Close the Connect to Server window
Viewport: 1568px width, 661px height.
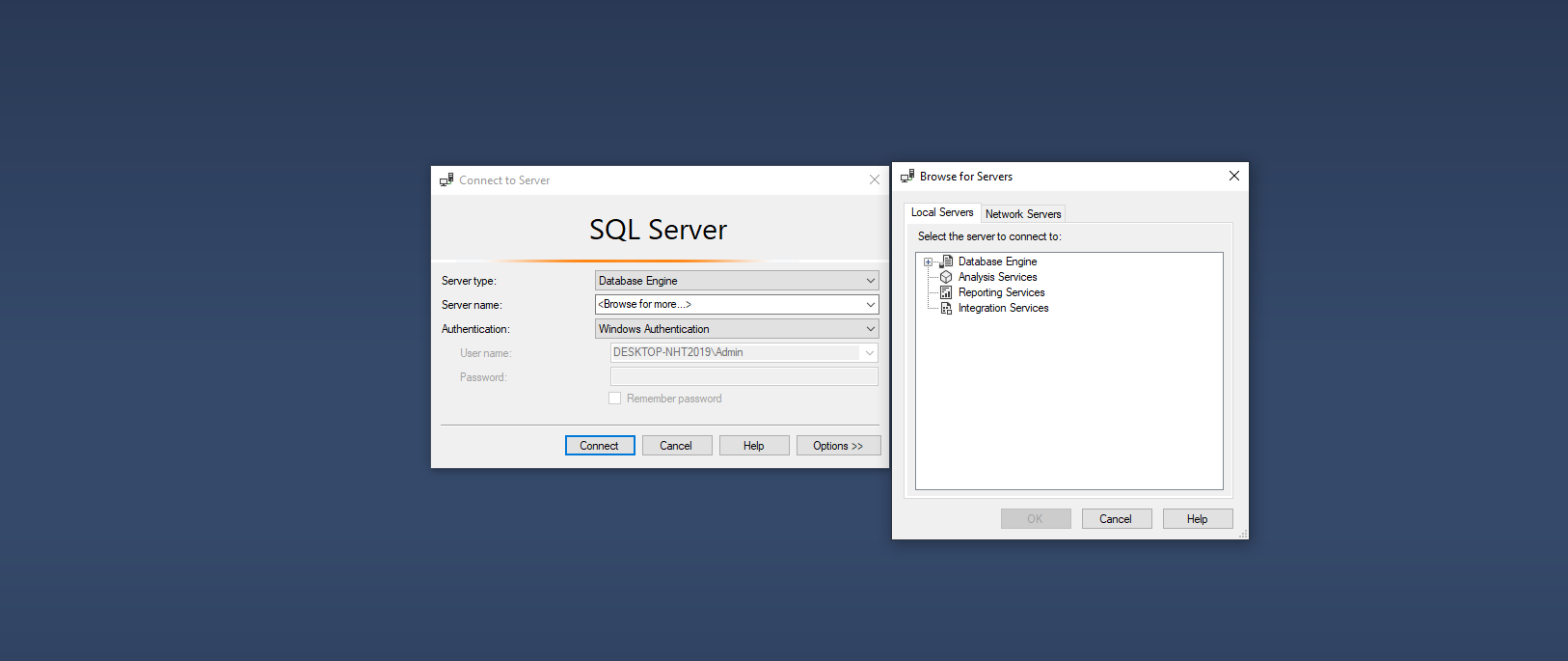[875, 179]
